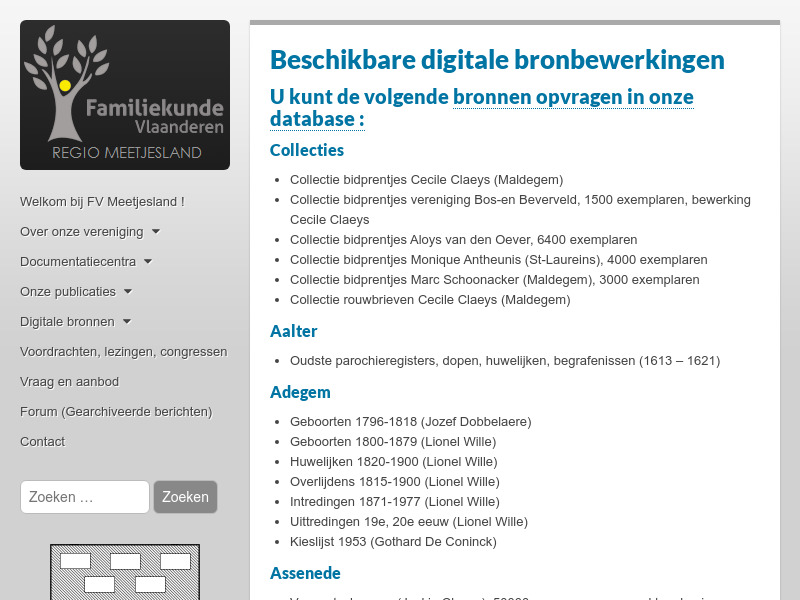Click the "Adegem" heading

pyautogui.click(x=300, y=392)
